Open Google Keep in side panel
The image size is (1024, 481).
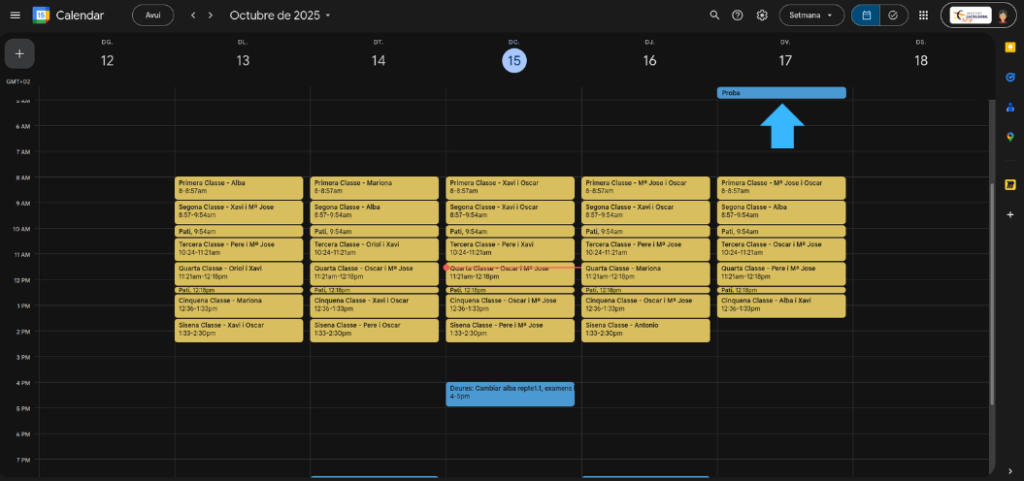click(x=1010, y=47)
